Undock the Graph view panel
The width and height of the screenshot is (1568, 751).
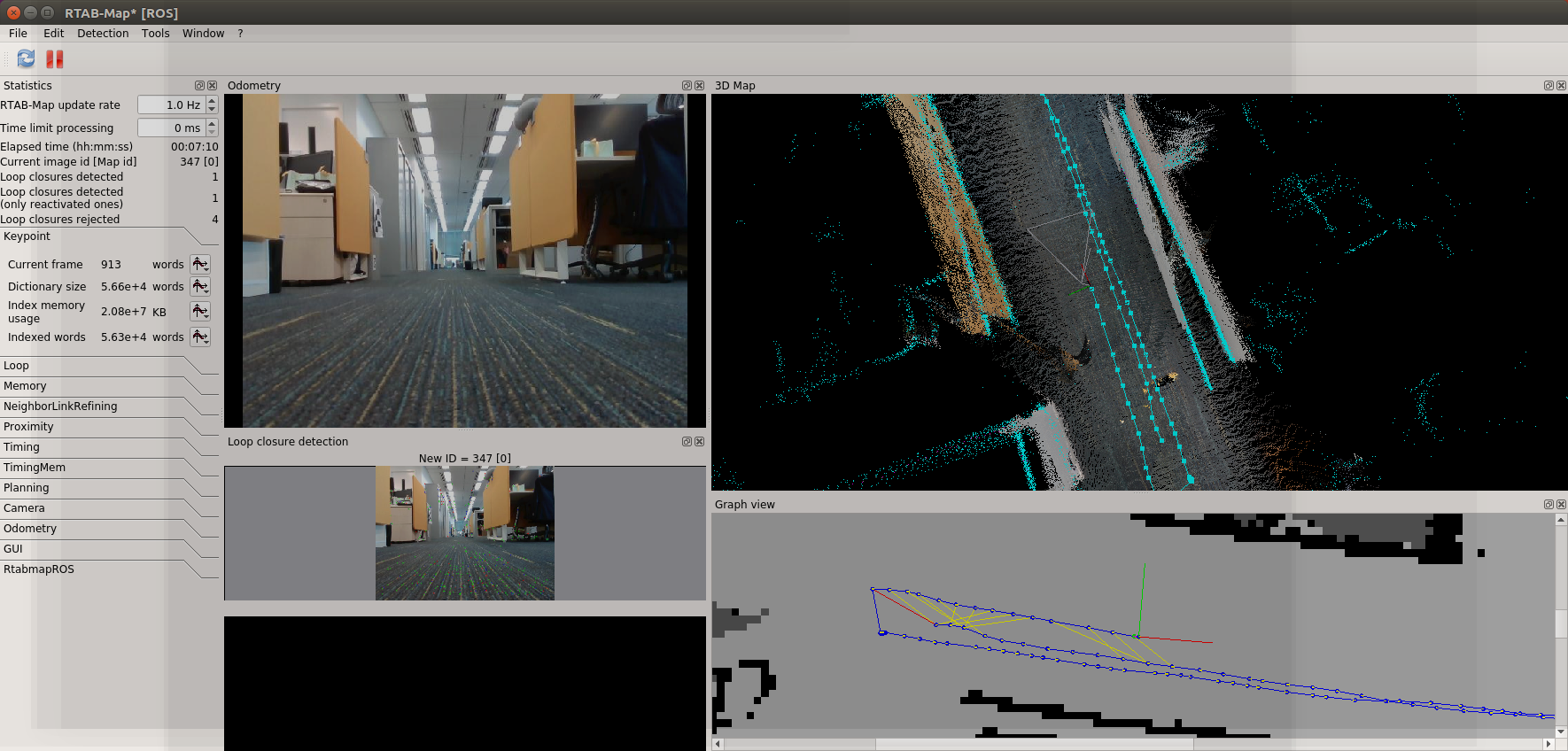point(1549,505)
